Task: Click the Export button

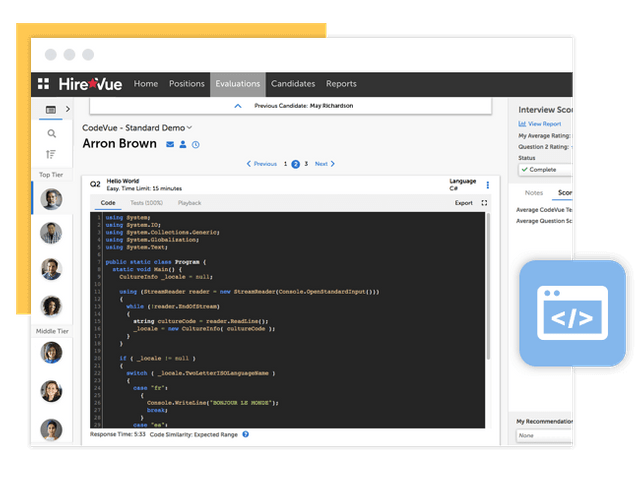Action: [463, 203]
